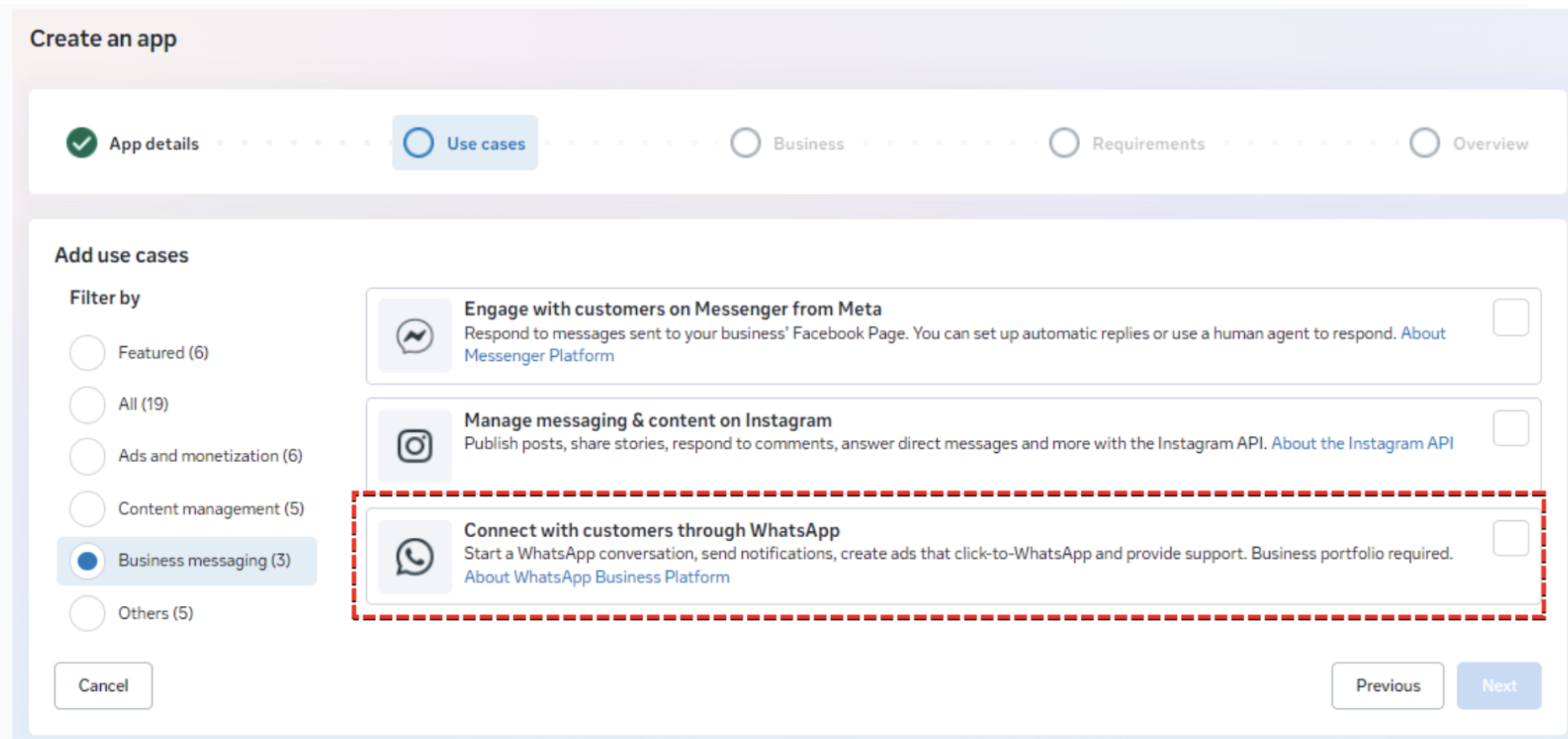Click the green App details checkmark
Screen dimensions: 1568x739
82,143
